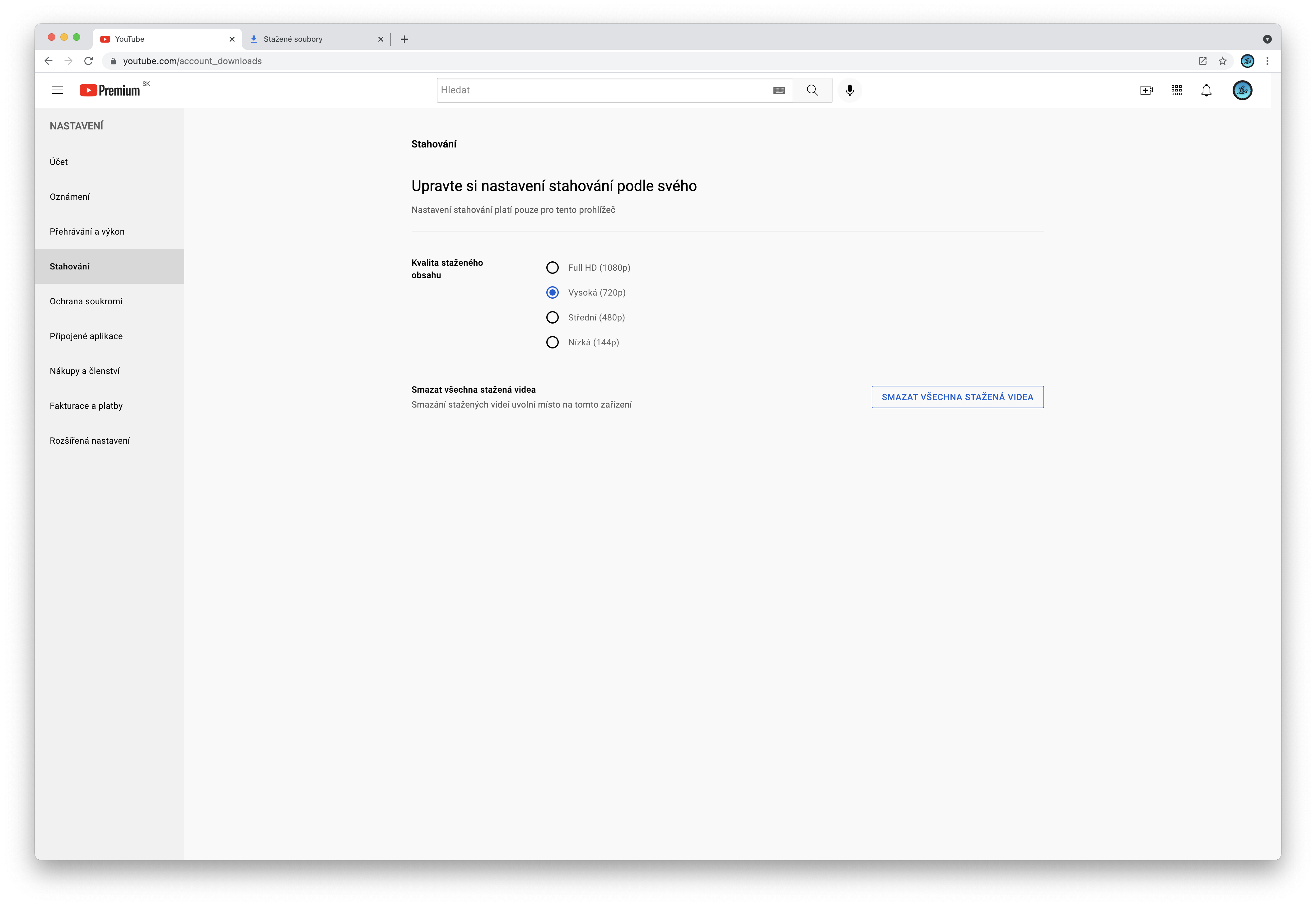
Task: Select Střední (480p) quality option
Action: click(552, 317)
